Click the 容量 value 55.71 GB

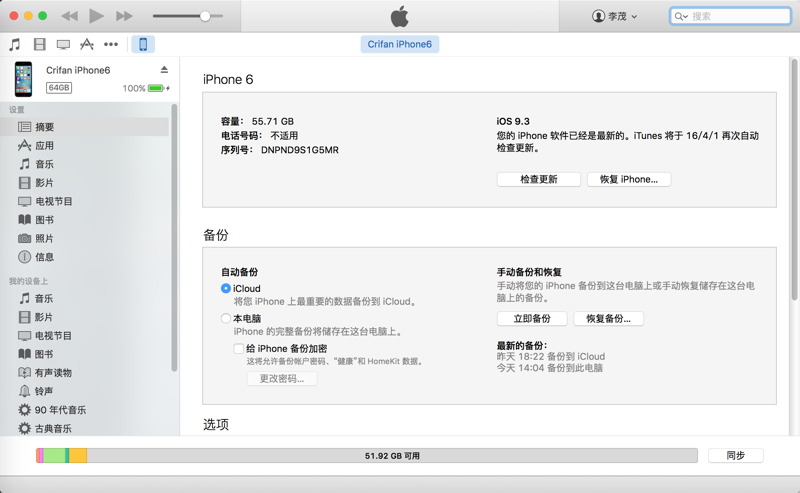[x=272, y=121]
